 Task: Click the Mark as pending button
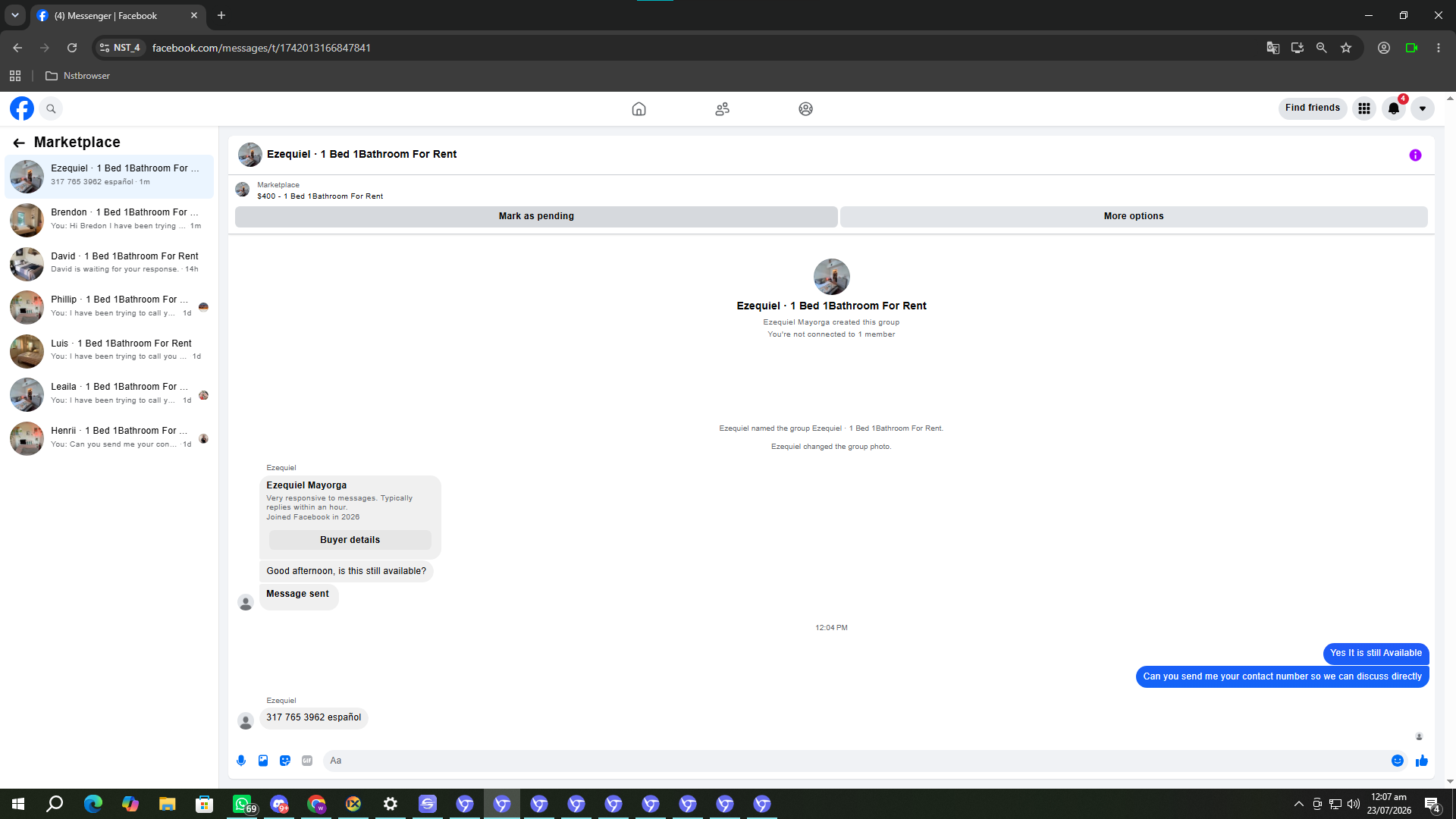536,216
